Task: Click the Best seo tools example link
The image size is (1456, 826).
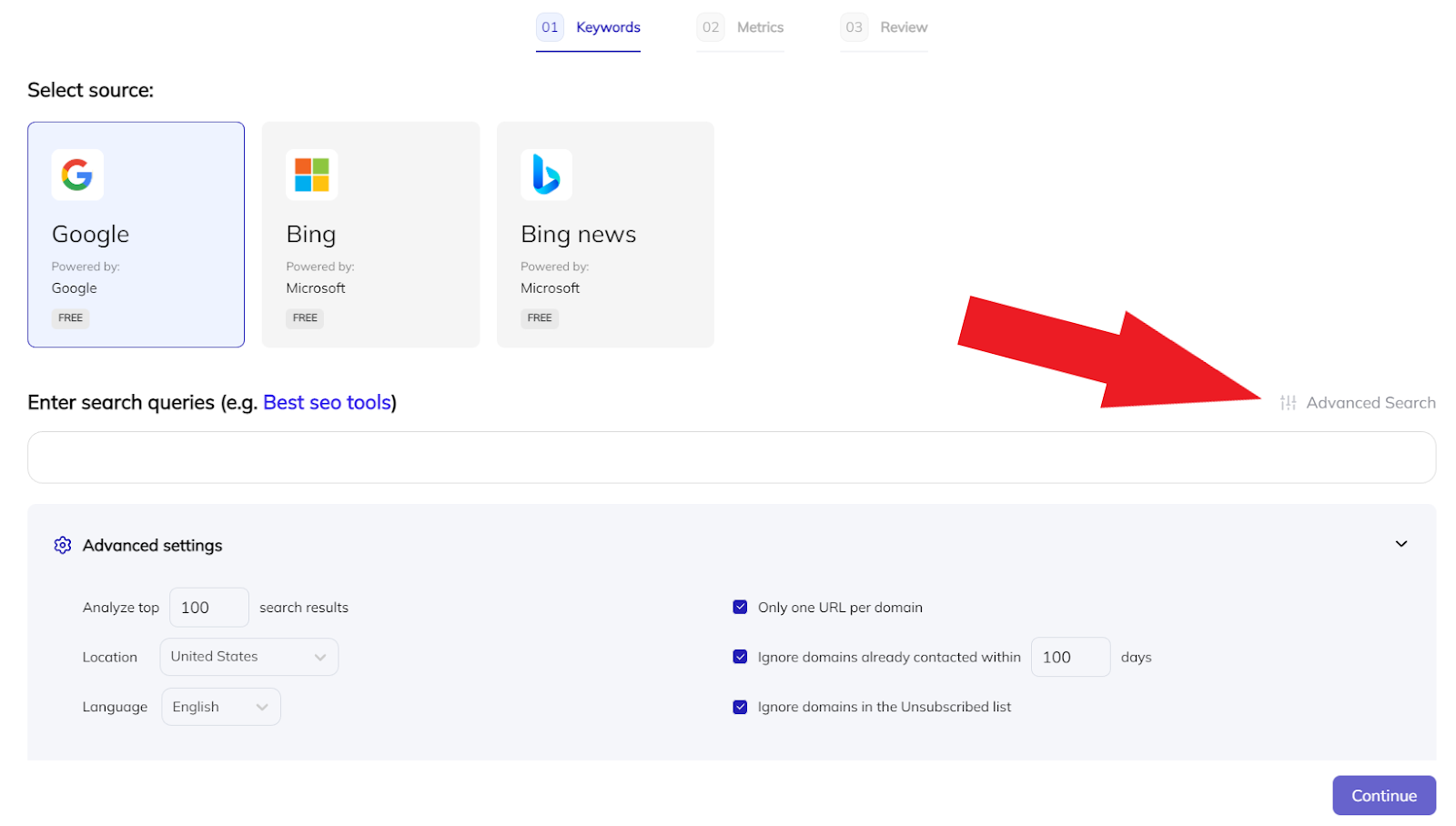Action: [327, 402]
